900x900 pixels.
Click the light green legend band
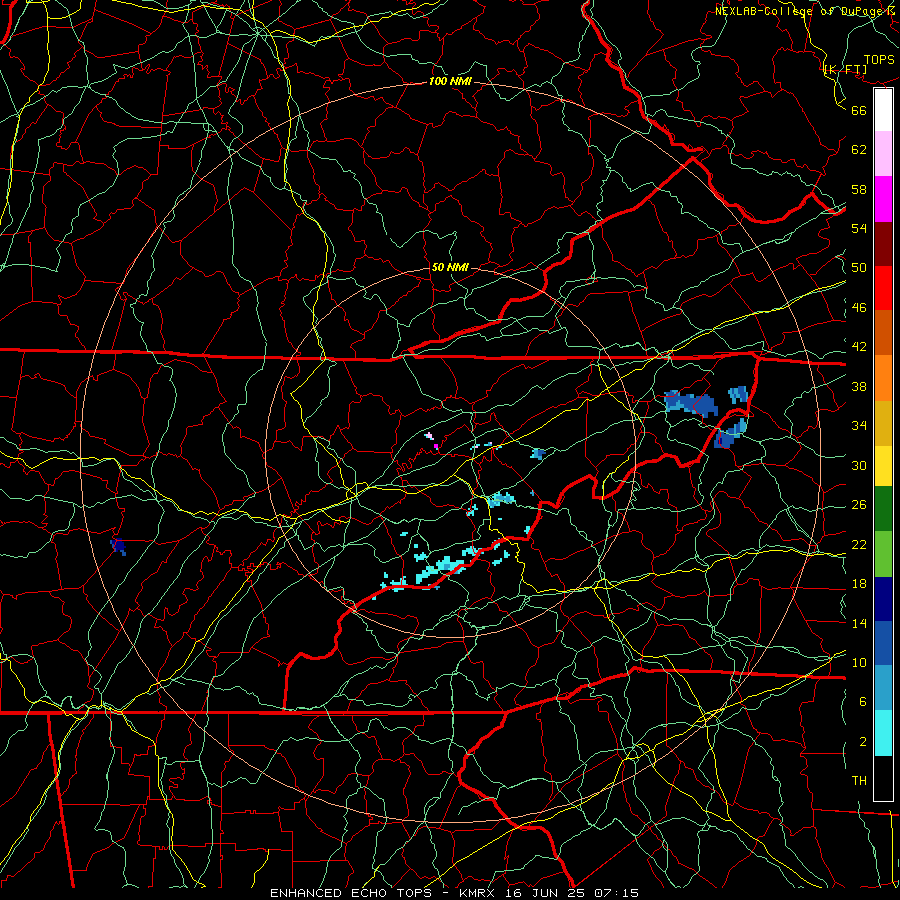[x=883, y=554]
